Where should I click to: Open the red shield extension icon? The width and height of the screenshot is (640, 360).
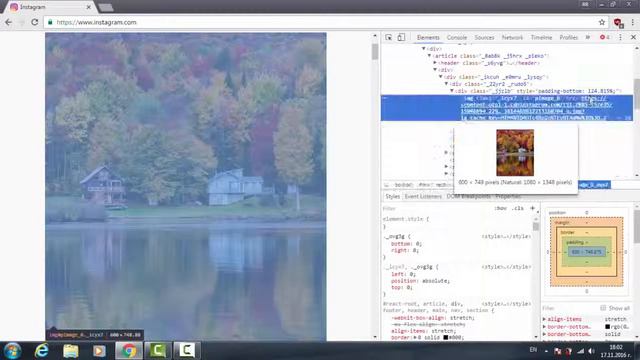618,22
